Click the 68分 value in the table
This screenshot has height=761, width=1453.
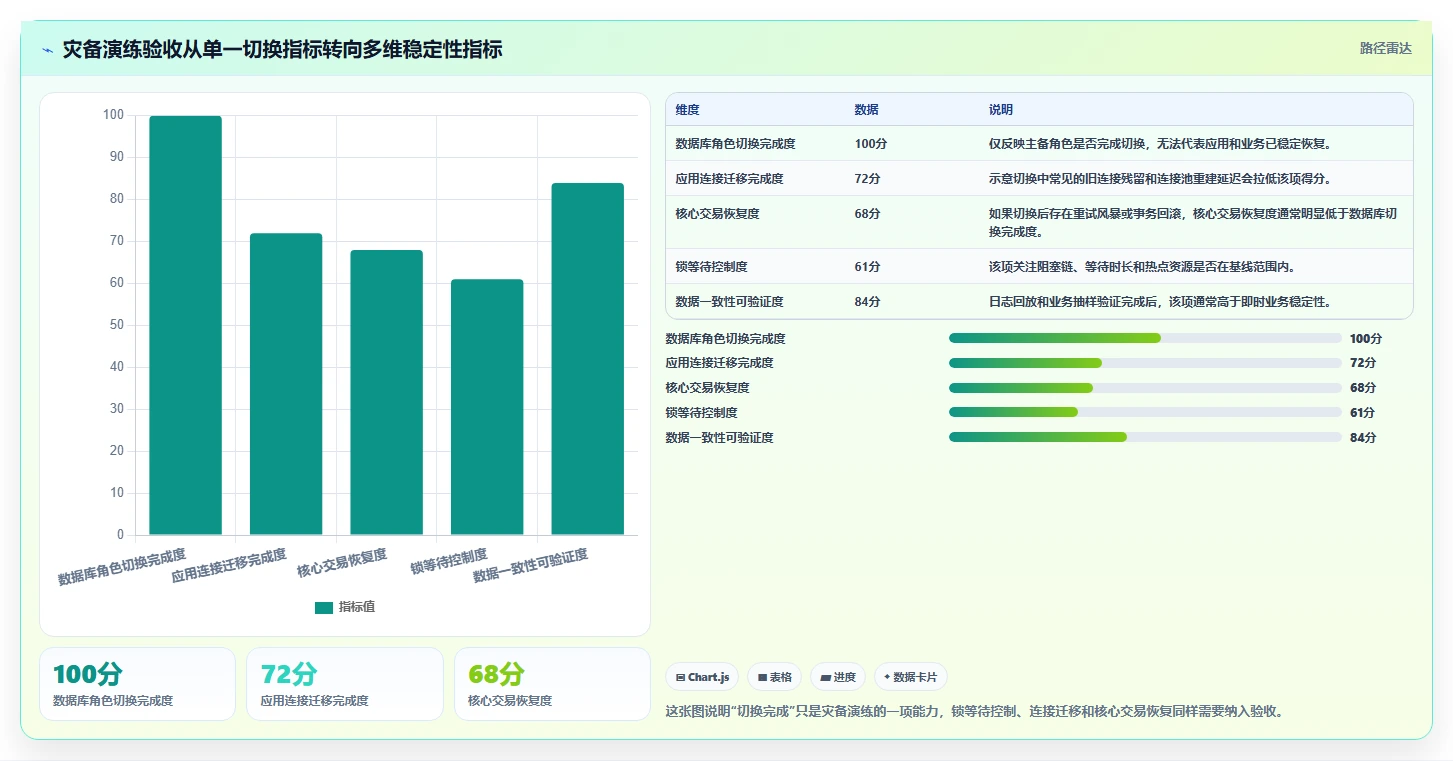click(868, 214)
